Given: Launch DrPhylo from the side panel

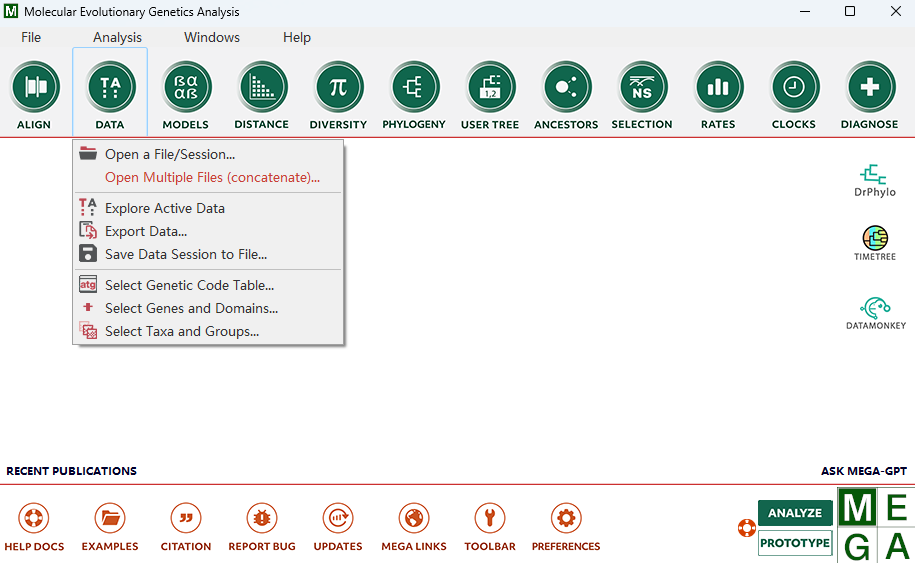Looking at the screenshot, I should pos(875,180).
